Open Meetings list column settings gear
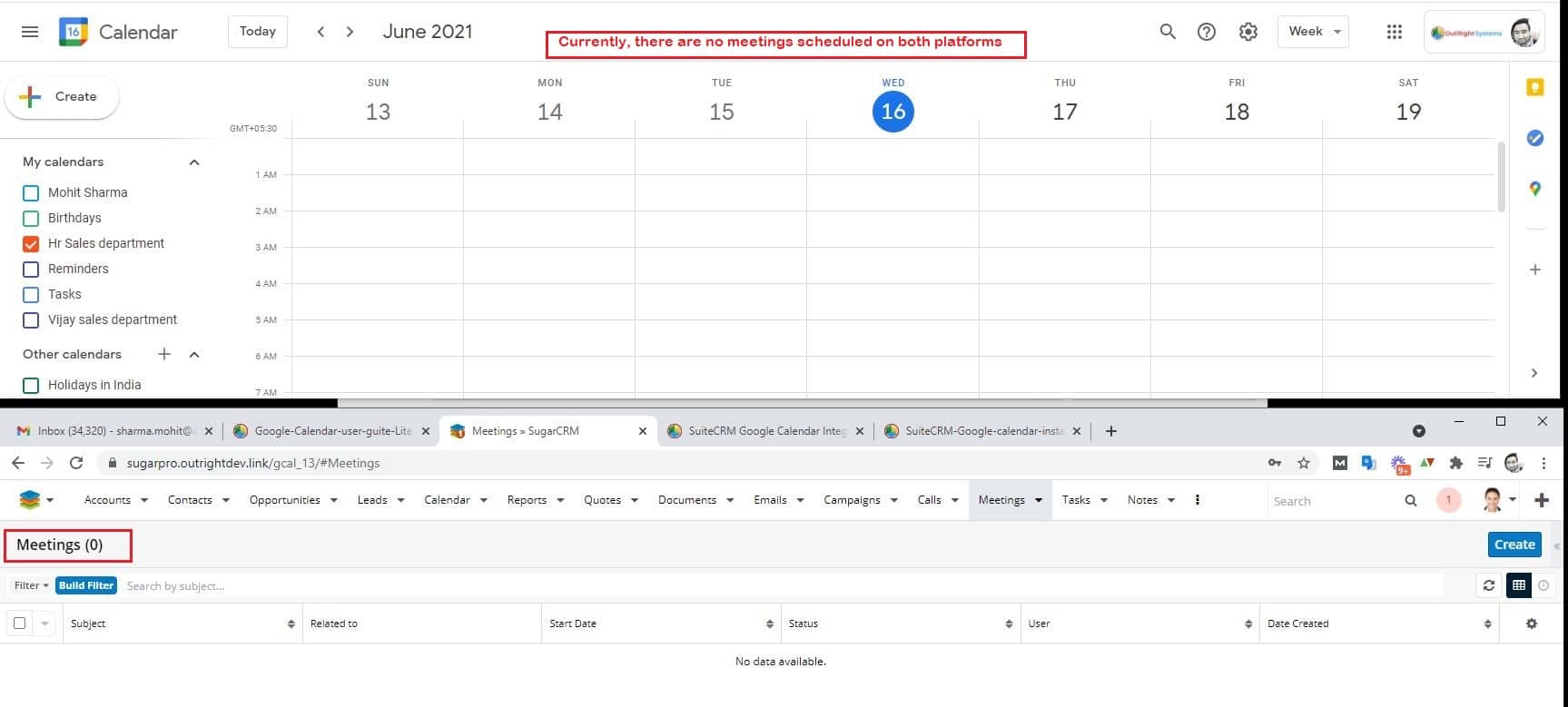 point(1532,624)
